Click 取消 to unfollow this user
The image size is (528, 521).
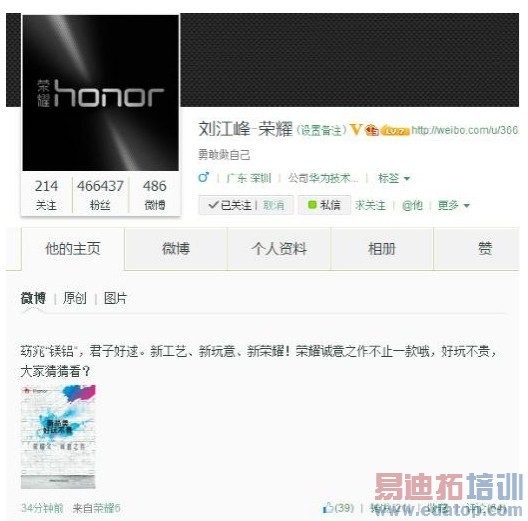273,205
